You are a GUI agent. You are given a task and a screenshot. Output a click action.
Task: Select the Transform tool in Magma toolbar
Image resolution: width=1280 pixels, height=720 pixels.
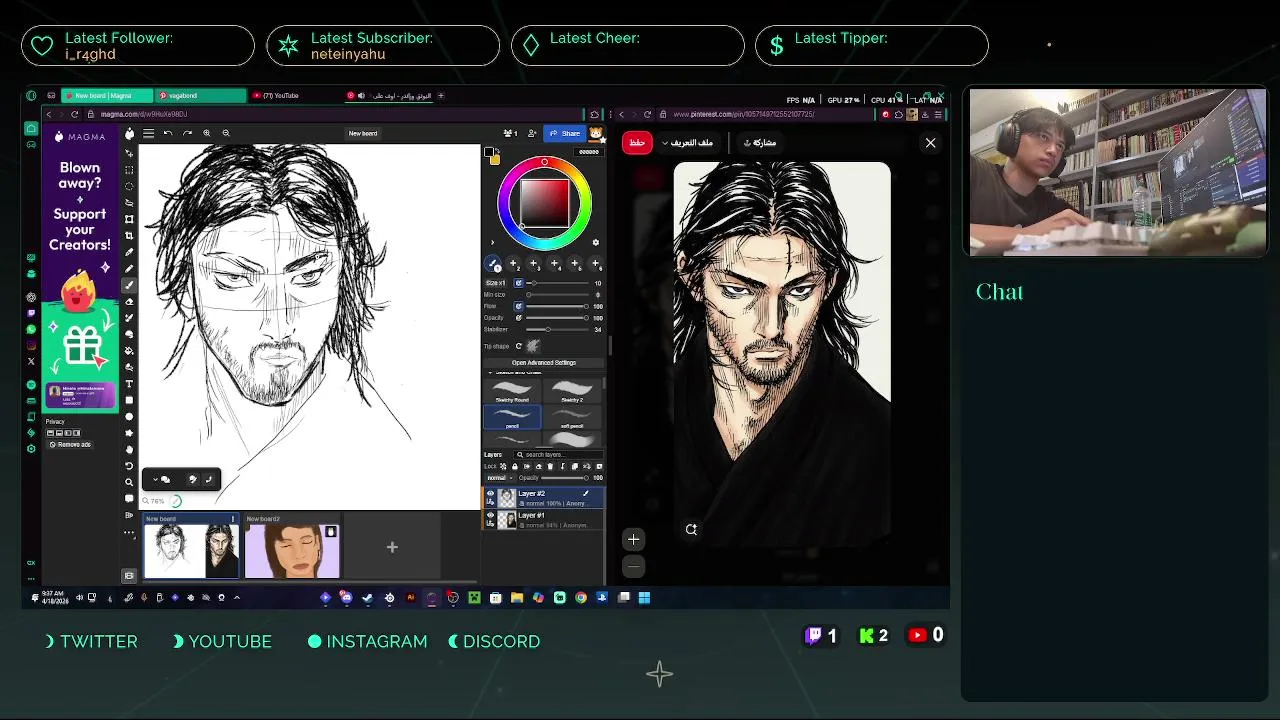pos(129,220)
